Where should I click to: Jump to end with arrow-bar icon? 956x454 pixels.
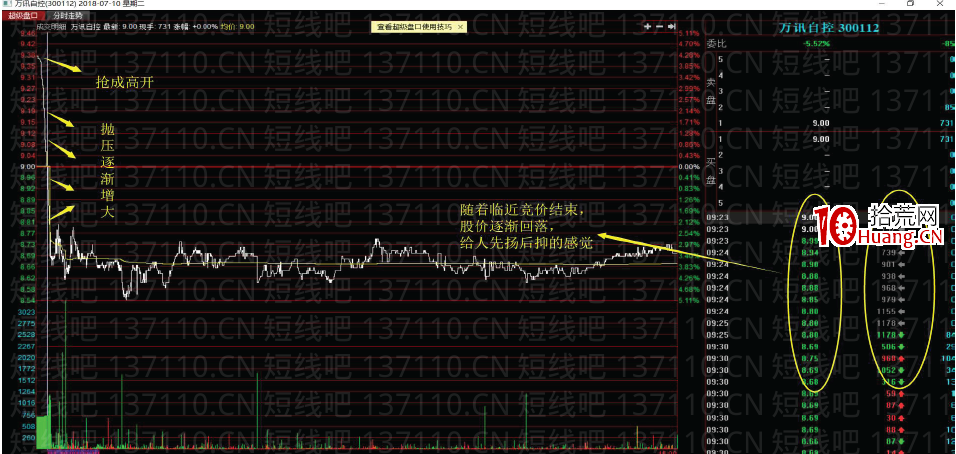(671, 26)
